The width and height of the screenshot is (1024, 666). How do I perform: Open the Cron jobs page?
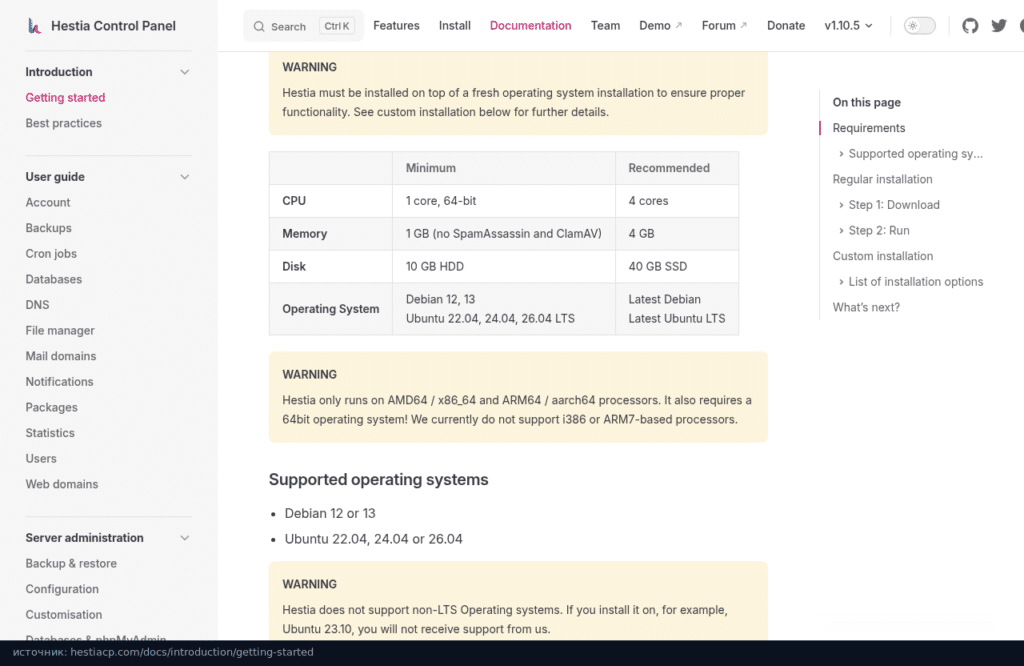click(51, 253)
